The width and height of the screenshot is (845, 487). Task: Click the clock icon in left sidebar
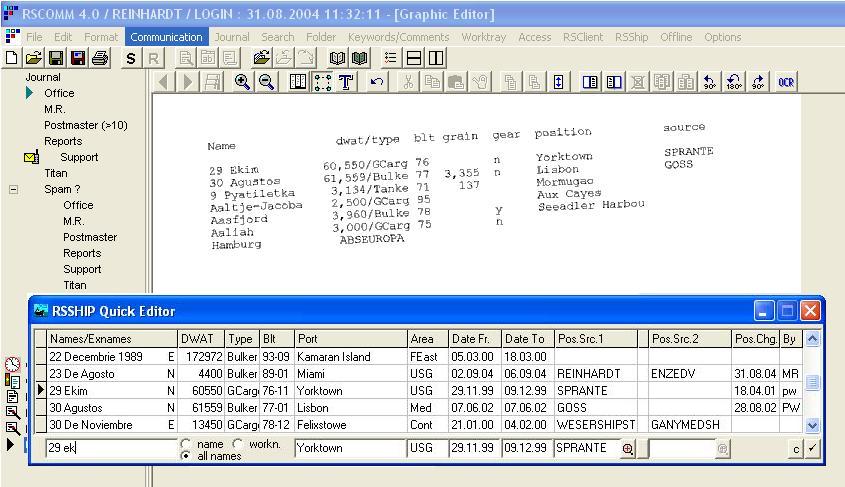[12, 364]
